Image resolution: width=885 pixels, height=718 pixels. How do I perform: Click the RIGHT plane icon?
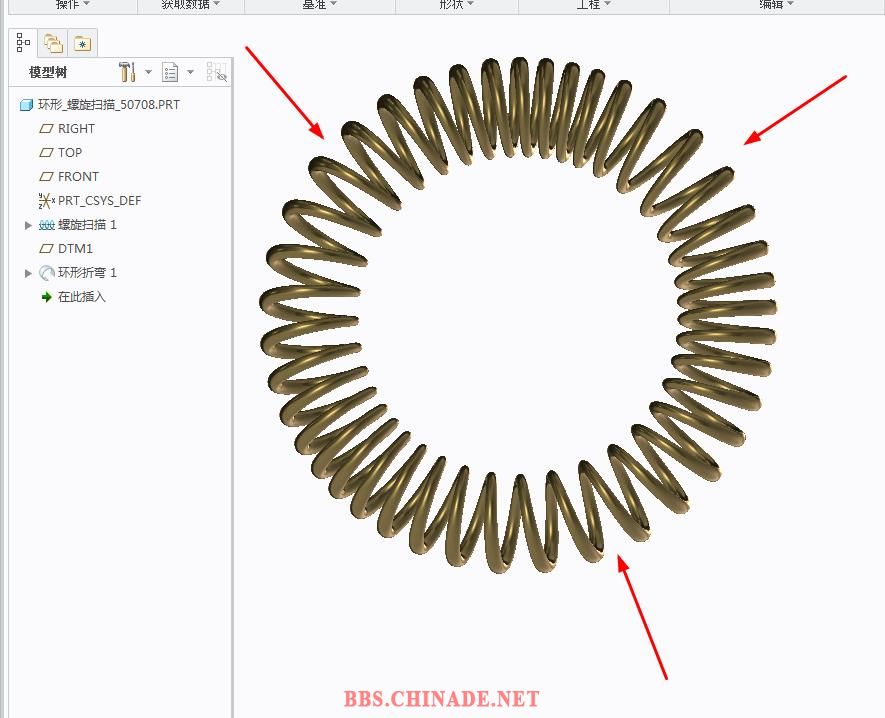click(x=46, y=129)
